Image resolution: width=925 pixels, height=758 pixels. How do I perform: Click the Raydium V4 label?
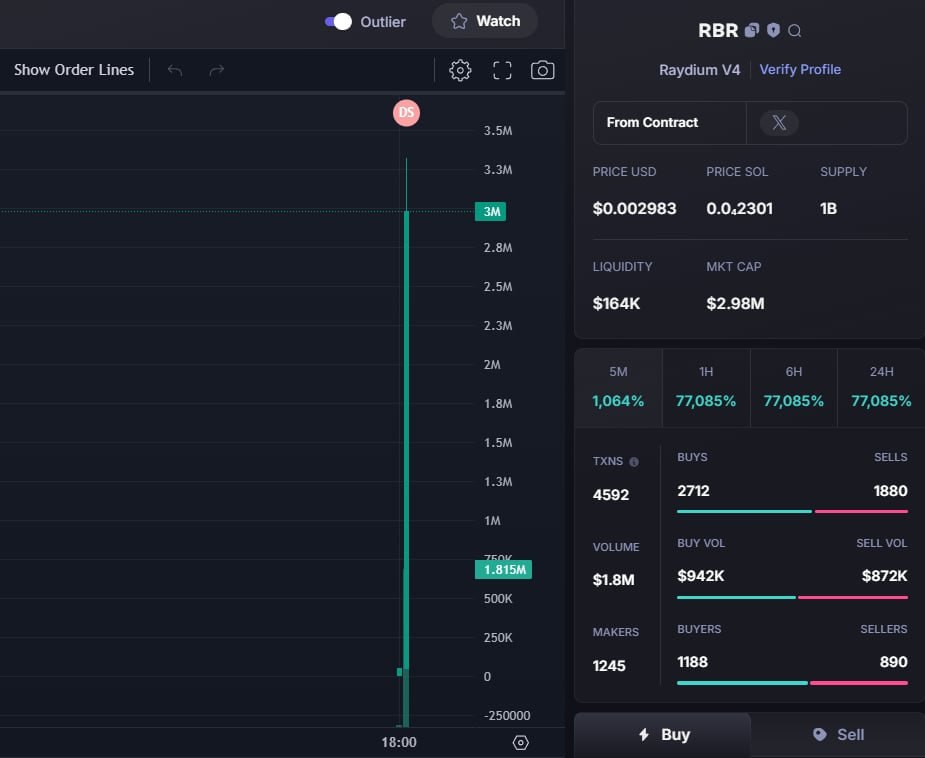tap(699, 70)
